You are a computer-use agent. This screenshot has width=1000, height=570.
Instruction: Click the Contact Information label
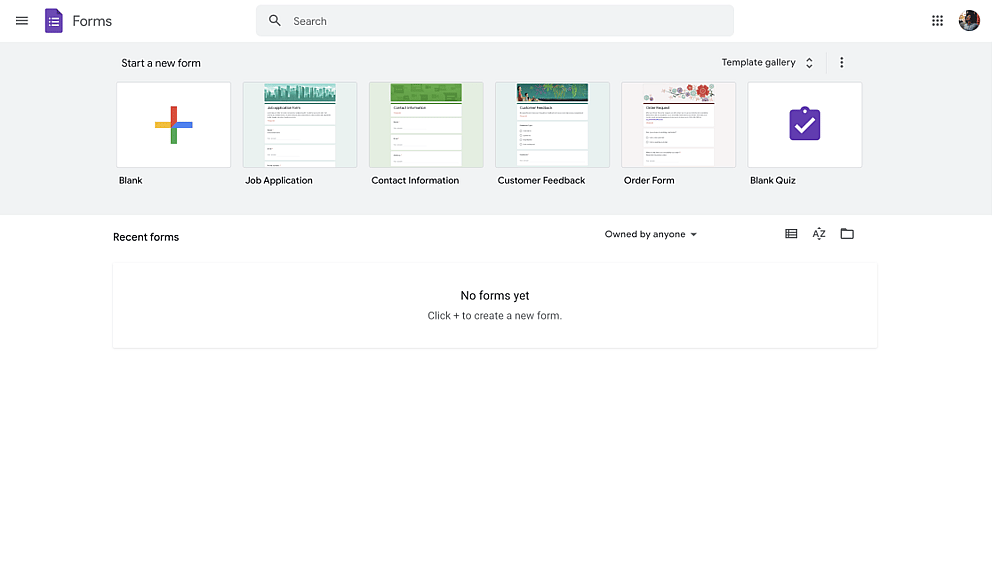tap(415, 180)
